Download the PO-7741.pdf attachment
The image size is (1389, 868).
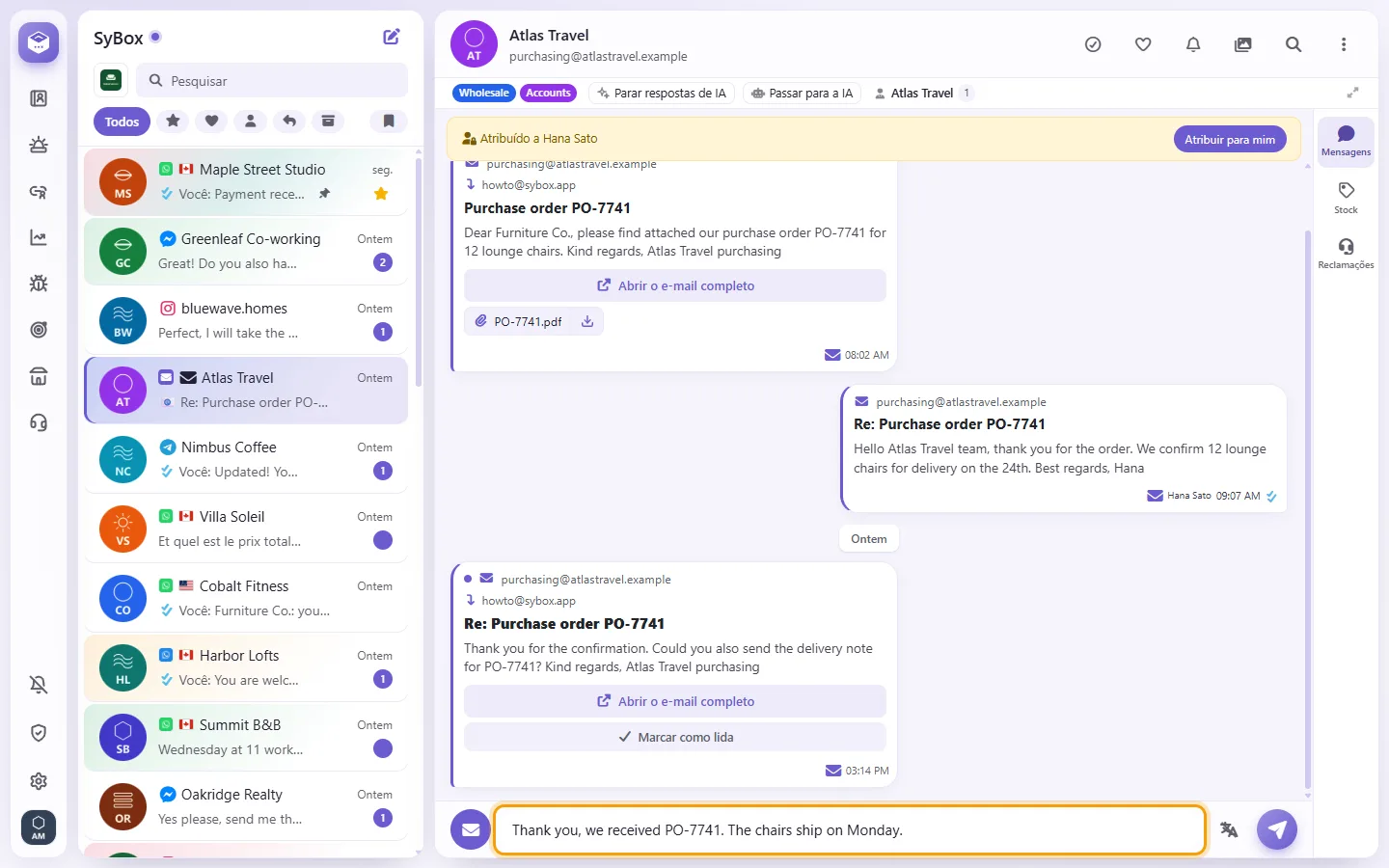pos(587,321)
